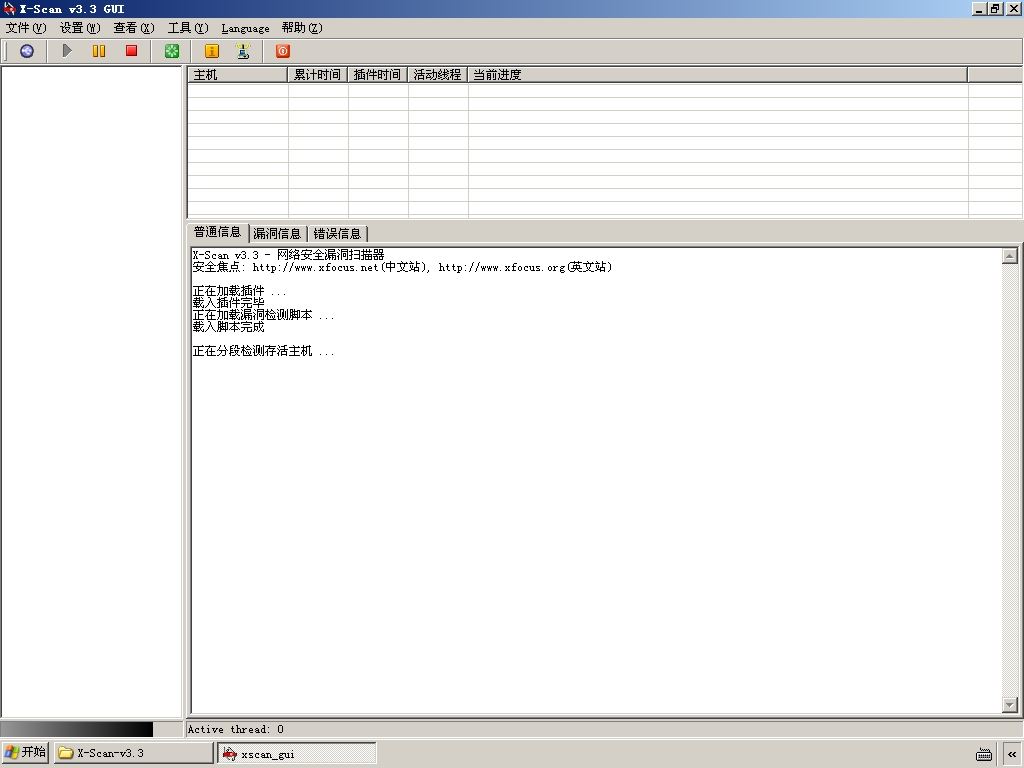Start scan with the gray play icon

coord(67,51)
